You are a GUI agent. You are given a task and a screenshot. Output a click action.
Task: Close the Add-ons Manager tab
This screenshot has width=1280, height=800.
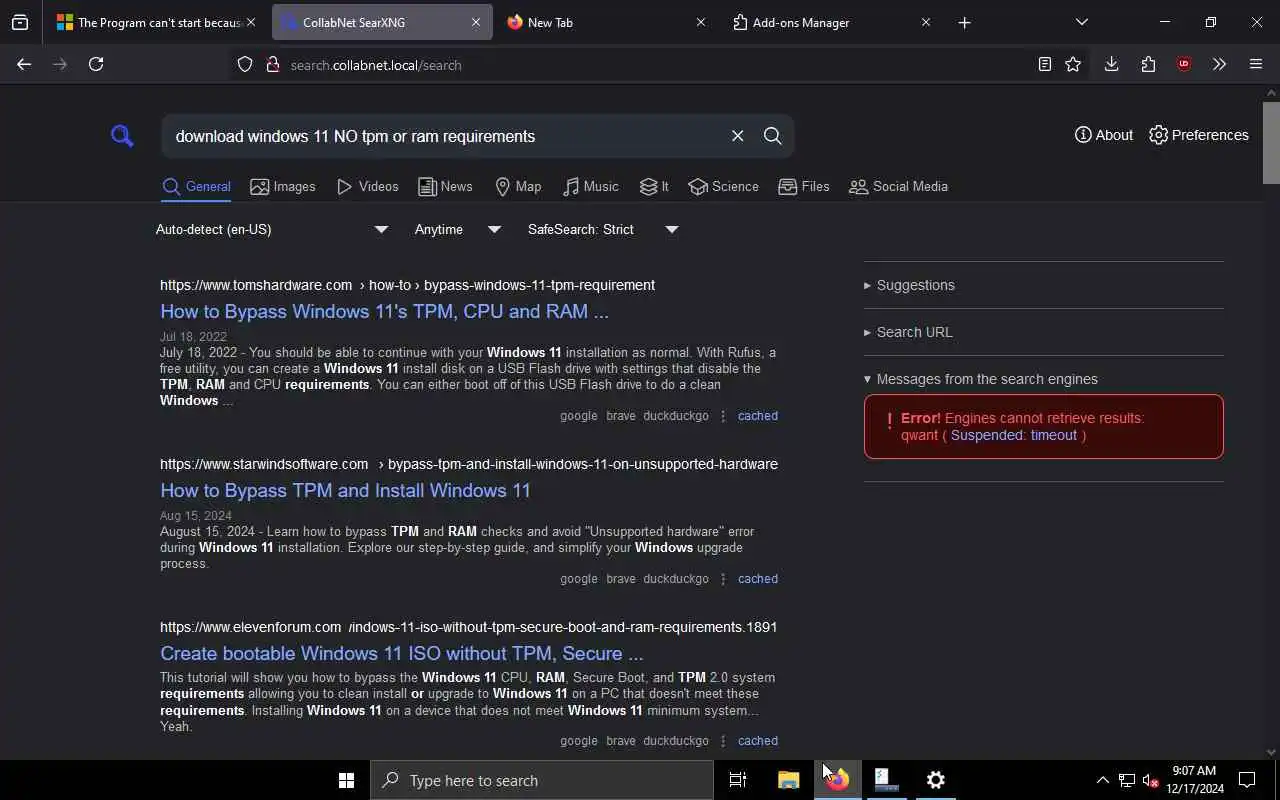click(x=925, y=22)
